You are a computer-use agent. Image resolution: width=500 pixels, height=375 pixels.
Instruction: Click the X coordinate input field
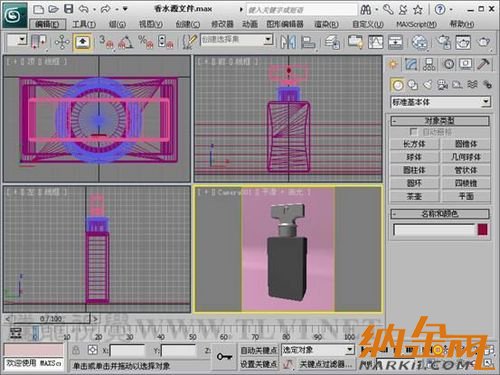(127, 351)
